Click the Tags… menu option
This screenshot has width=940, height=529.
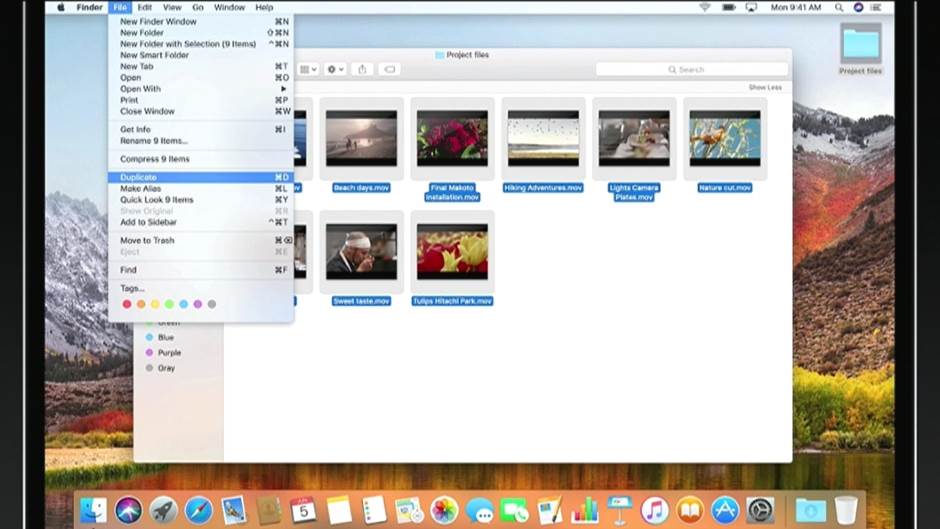(x=132, y=288)
